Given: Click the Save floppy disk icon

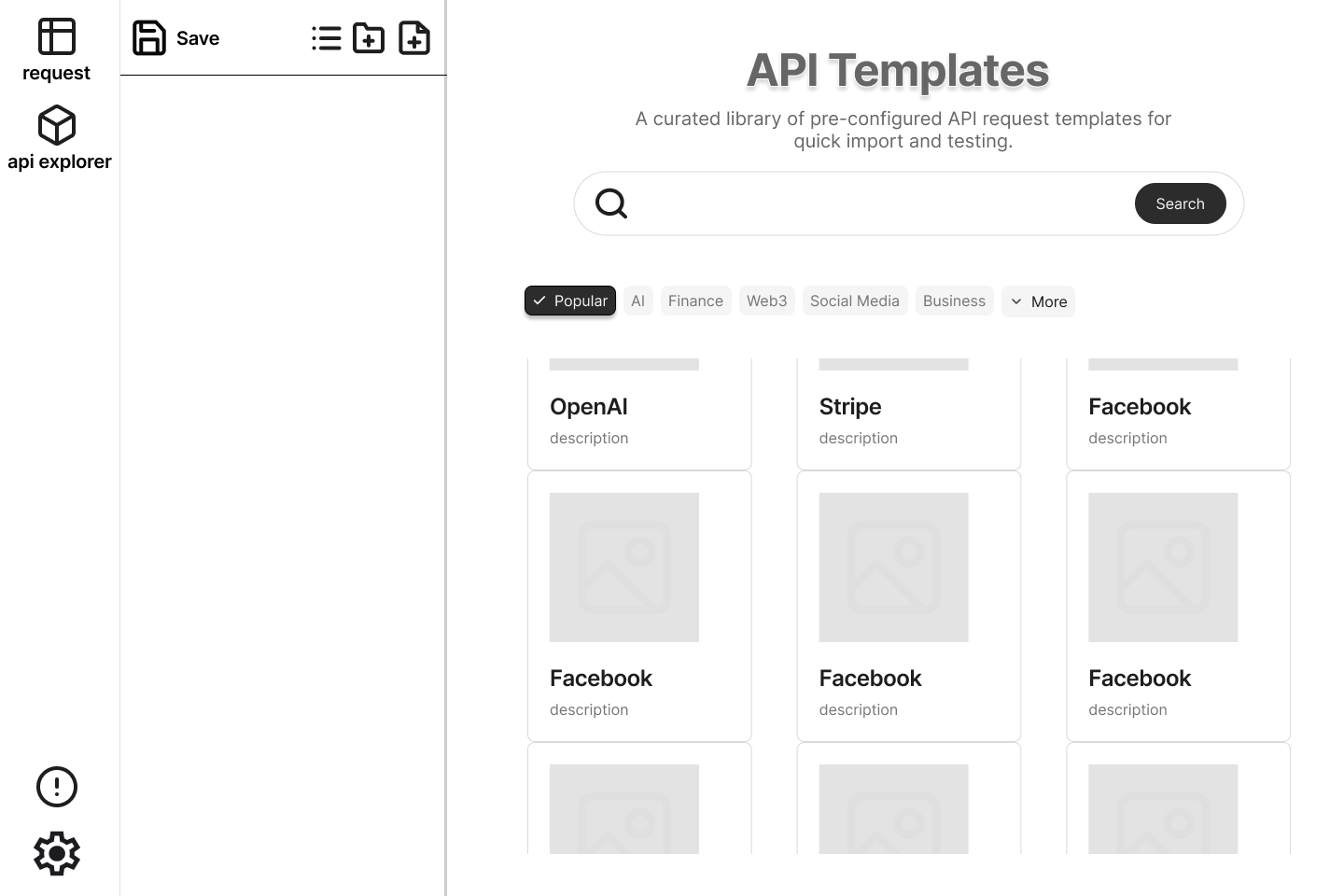Looking at the screenshot, I should tap(149, 38).
